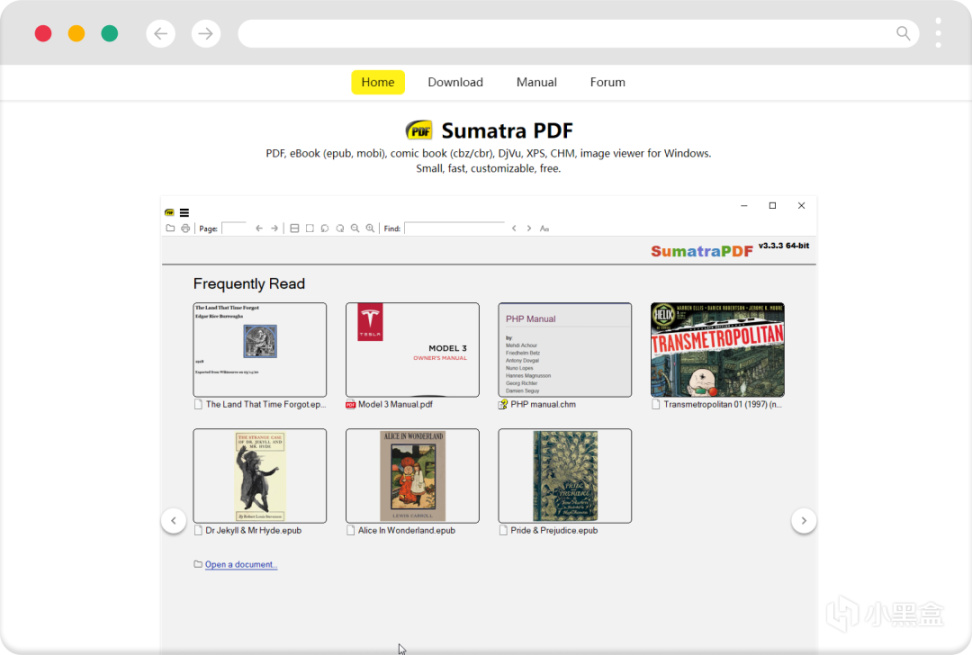Click 'Dr Jekyll & Mr Hyde.epub' file name
Viewport: 972px width, 655px height.
tap(254, 530)
